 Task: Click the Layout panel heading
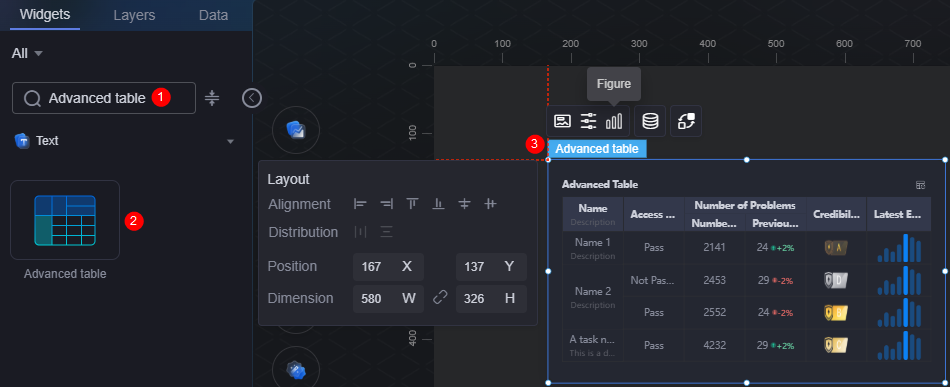[288, 179]
